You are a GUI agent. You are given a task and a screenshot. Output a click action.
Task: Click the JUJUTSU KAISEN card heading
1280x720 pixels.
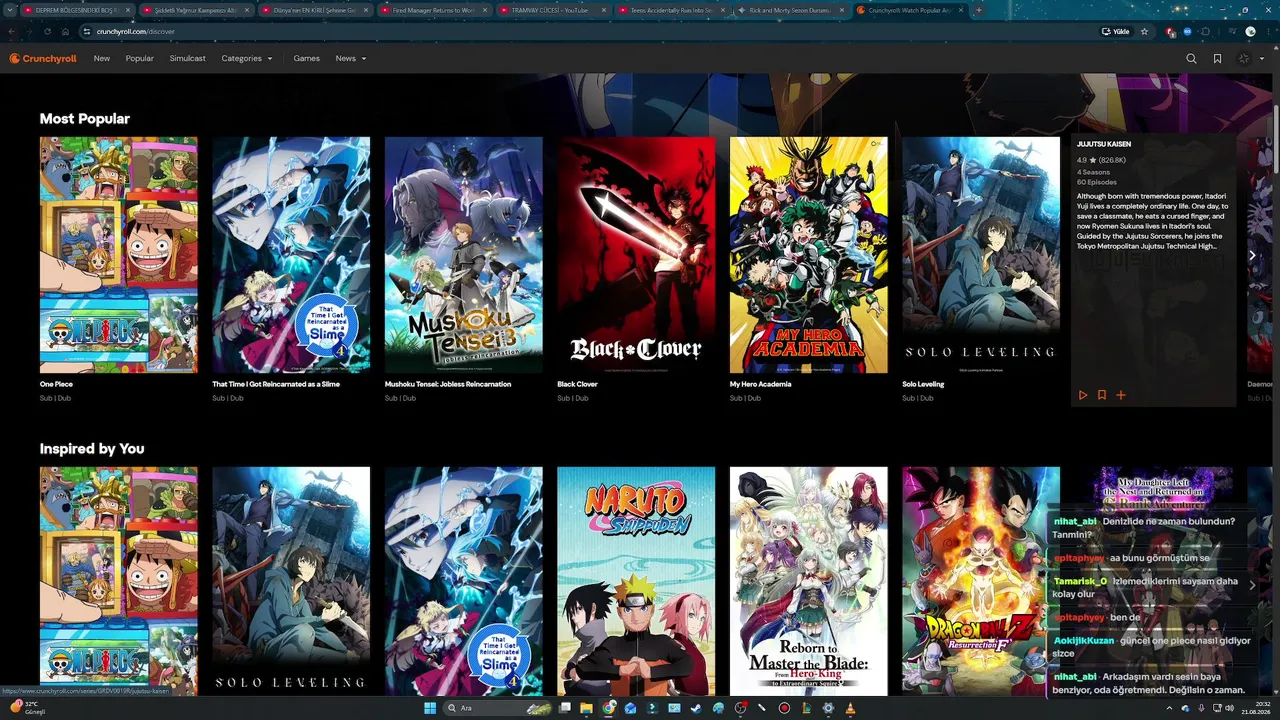(x=1104, y=144)
